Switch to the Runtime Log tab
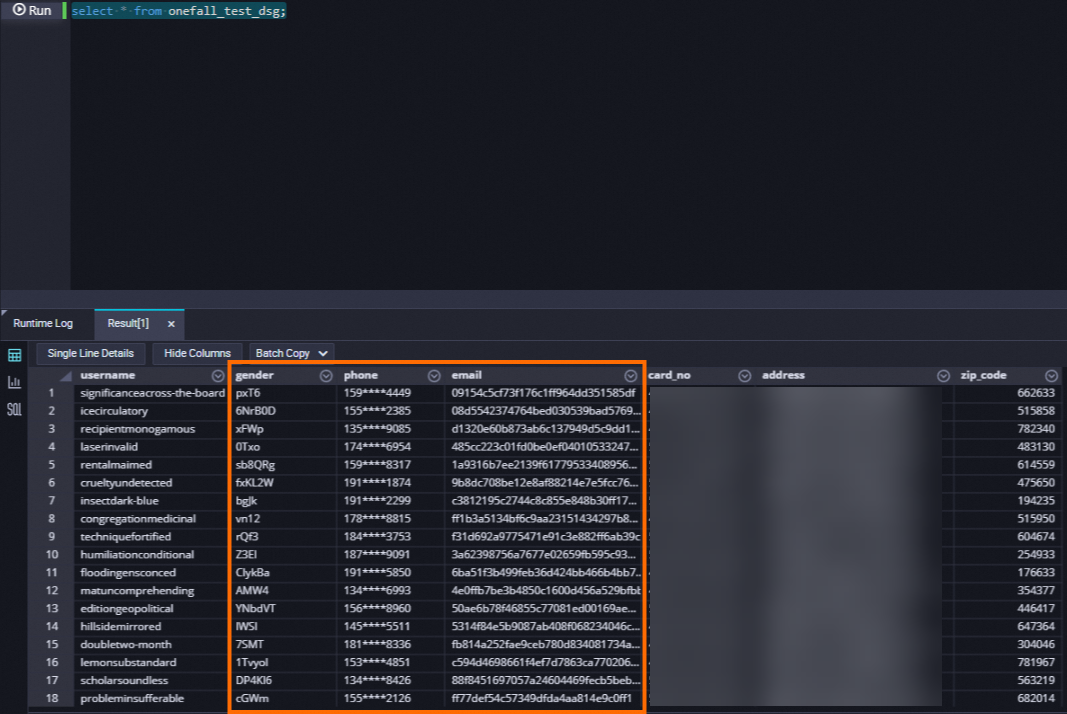 pos(43,323)
